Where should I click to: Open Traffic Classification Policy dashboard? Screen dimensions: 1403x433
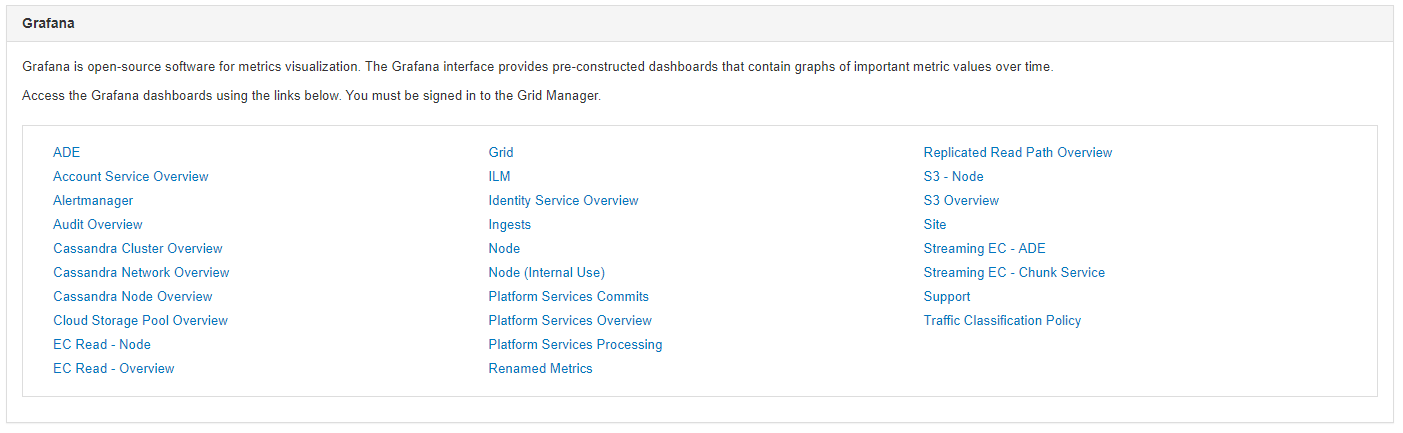1002,321
